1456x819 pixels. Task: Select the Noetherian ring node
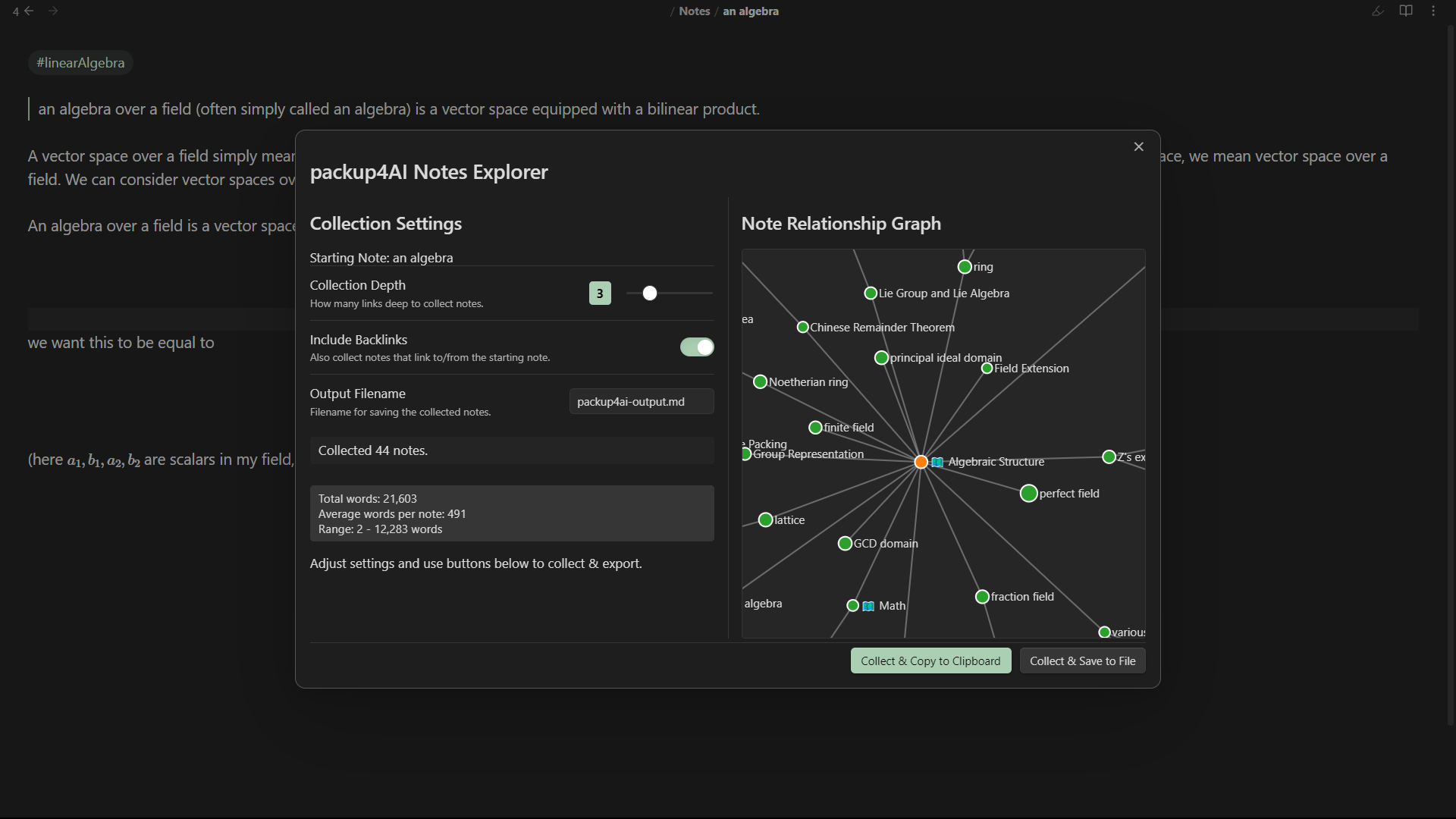(760, 382)
